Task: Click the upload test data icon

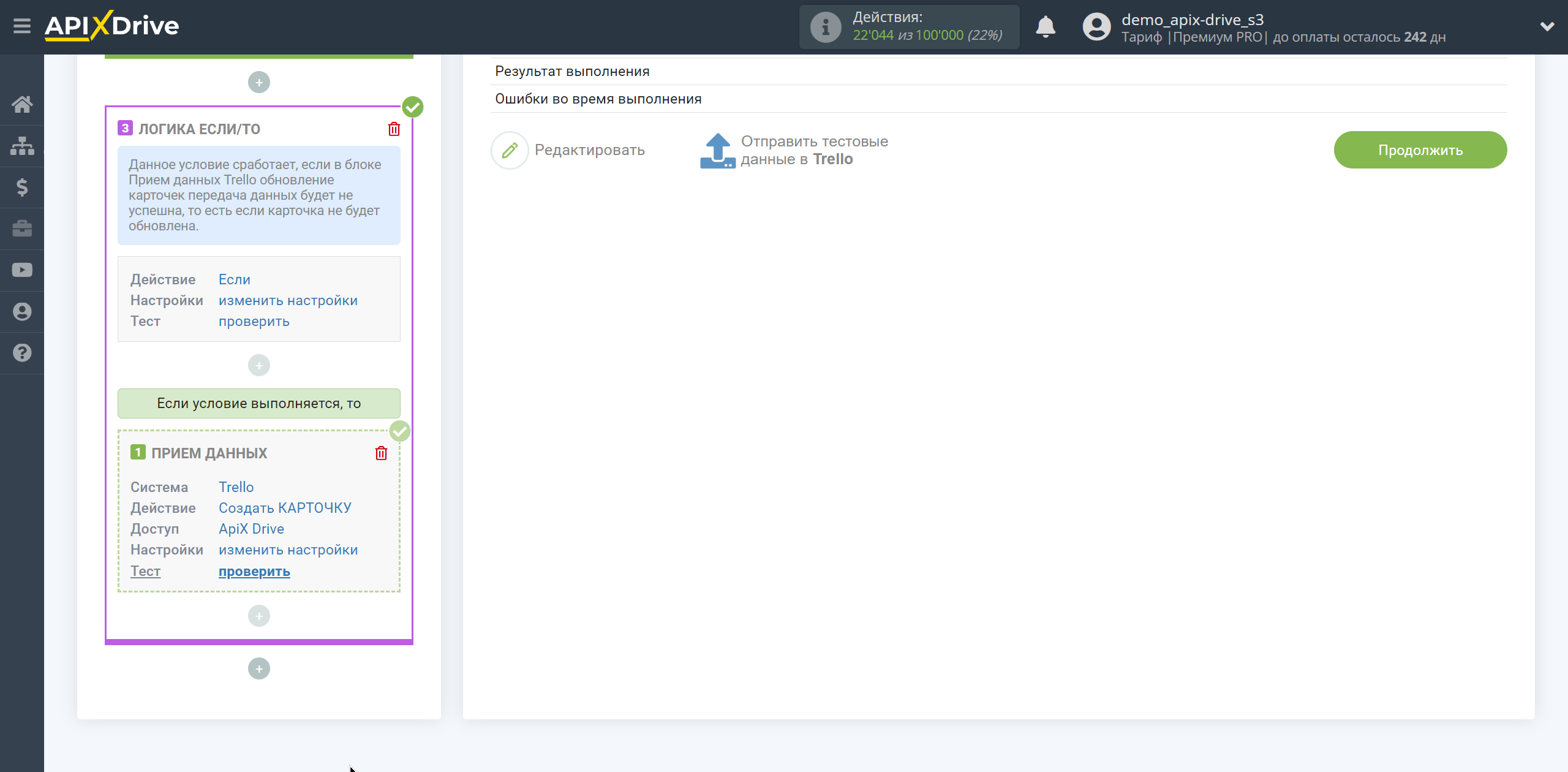Action: point(718,151)
